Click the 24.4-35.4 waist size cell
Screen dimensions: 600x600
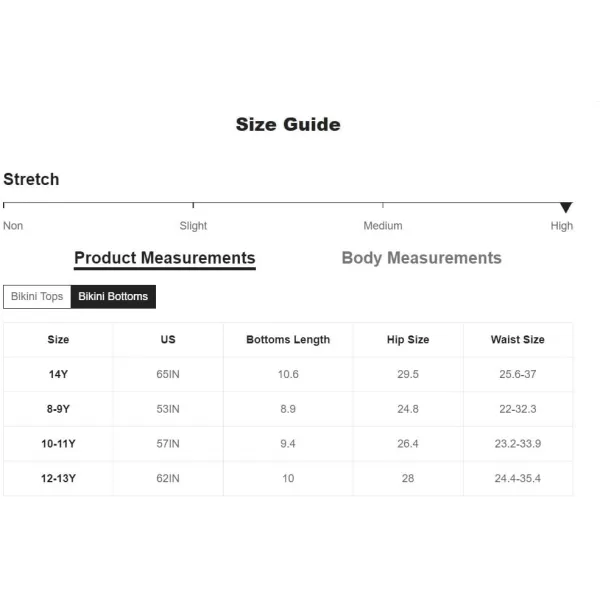tap(518, 478)
